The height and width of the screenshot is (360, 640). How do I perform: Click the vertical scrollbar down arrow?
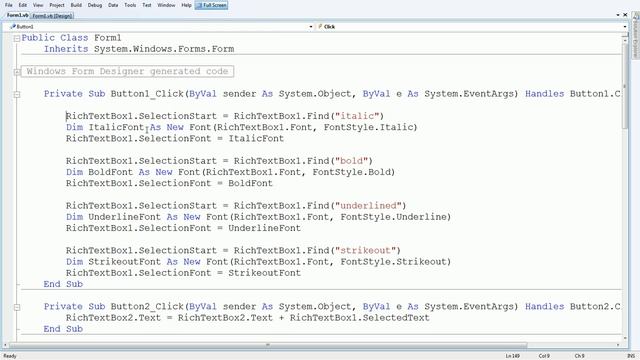(625, 338)
